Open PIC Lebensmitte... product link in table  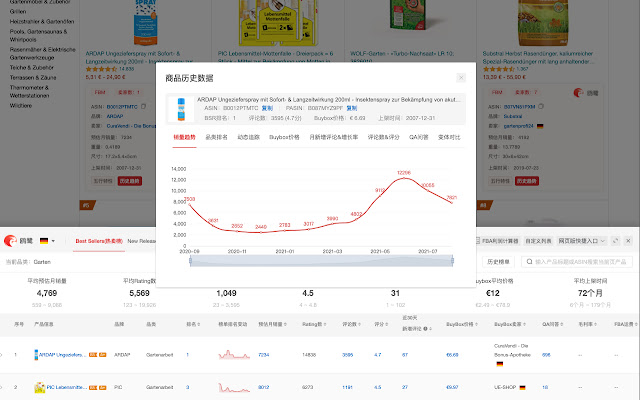coord(67,387)
